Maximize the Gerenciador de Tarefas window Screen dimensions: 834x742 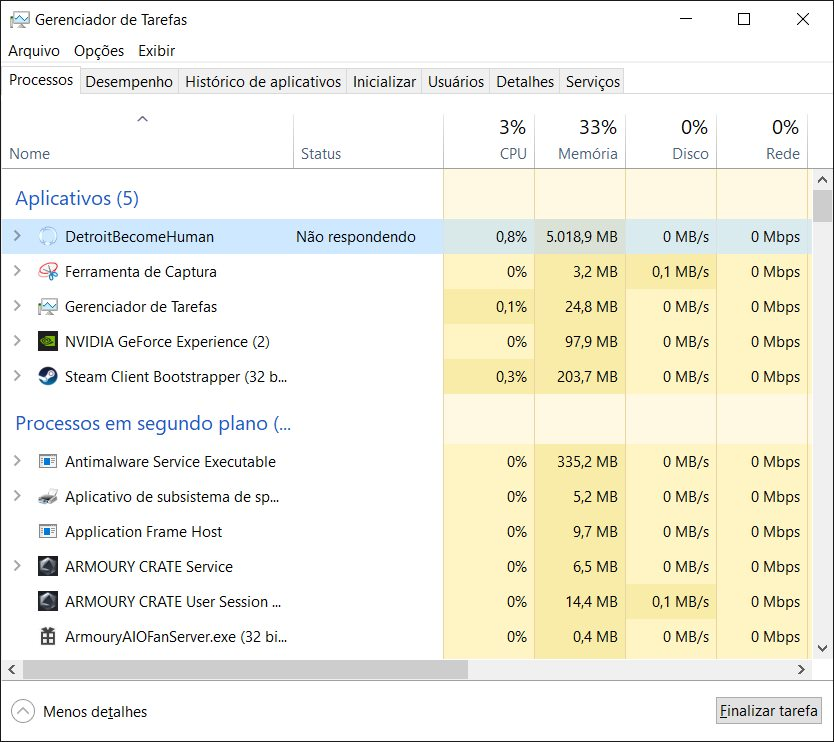pyautogui.click(x=744, y=19)
